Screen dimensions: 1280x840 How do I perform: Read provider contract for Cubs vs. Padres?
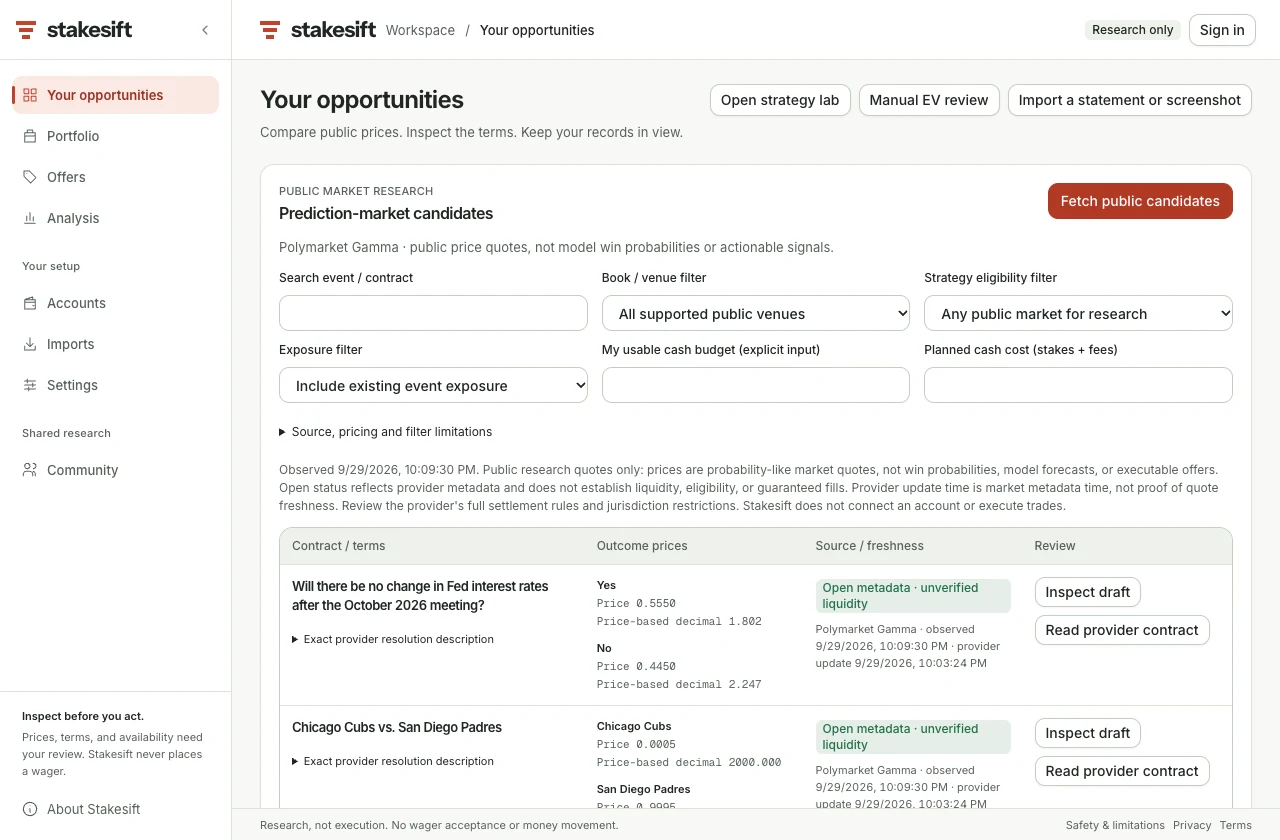pos(1122,771)
